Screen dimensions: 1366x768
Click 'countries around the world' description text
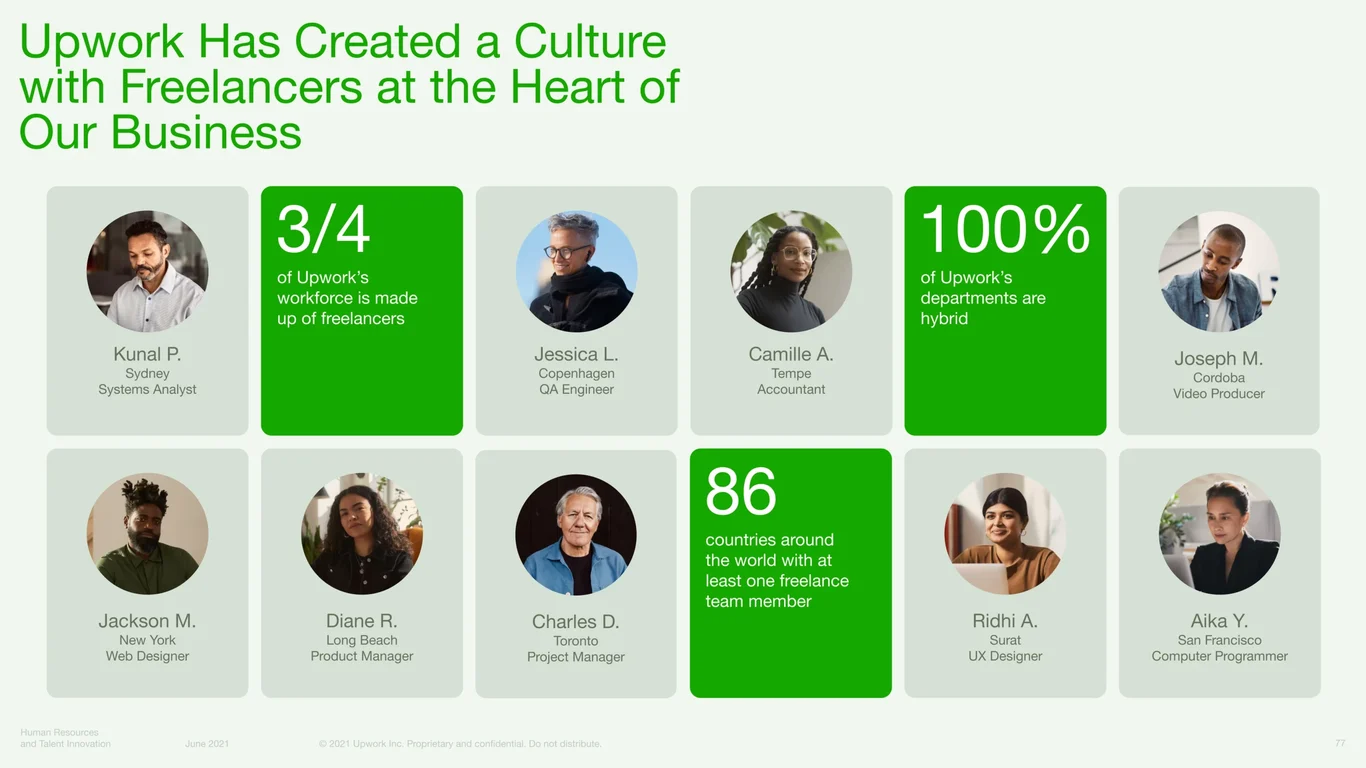777,570
